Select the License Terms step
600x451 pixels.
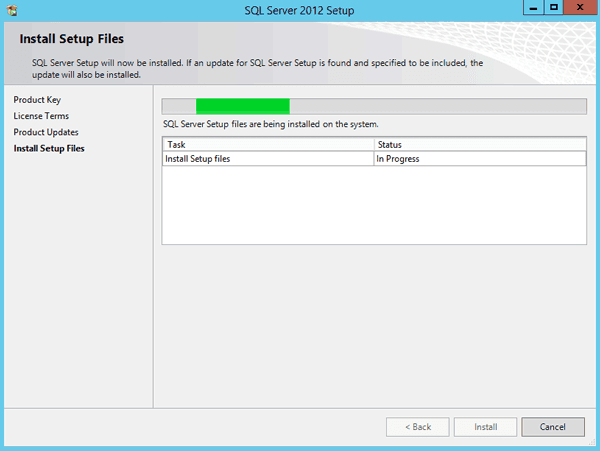(41, 116)
